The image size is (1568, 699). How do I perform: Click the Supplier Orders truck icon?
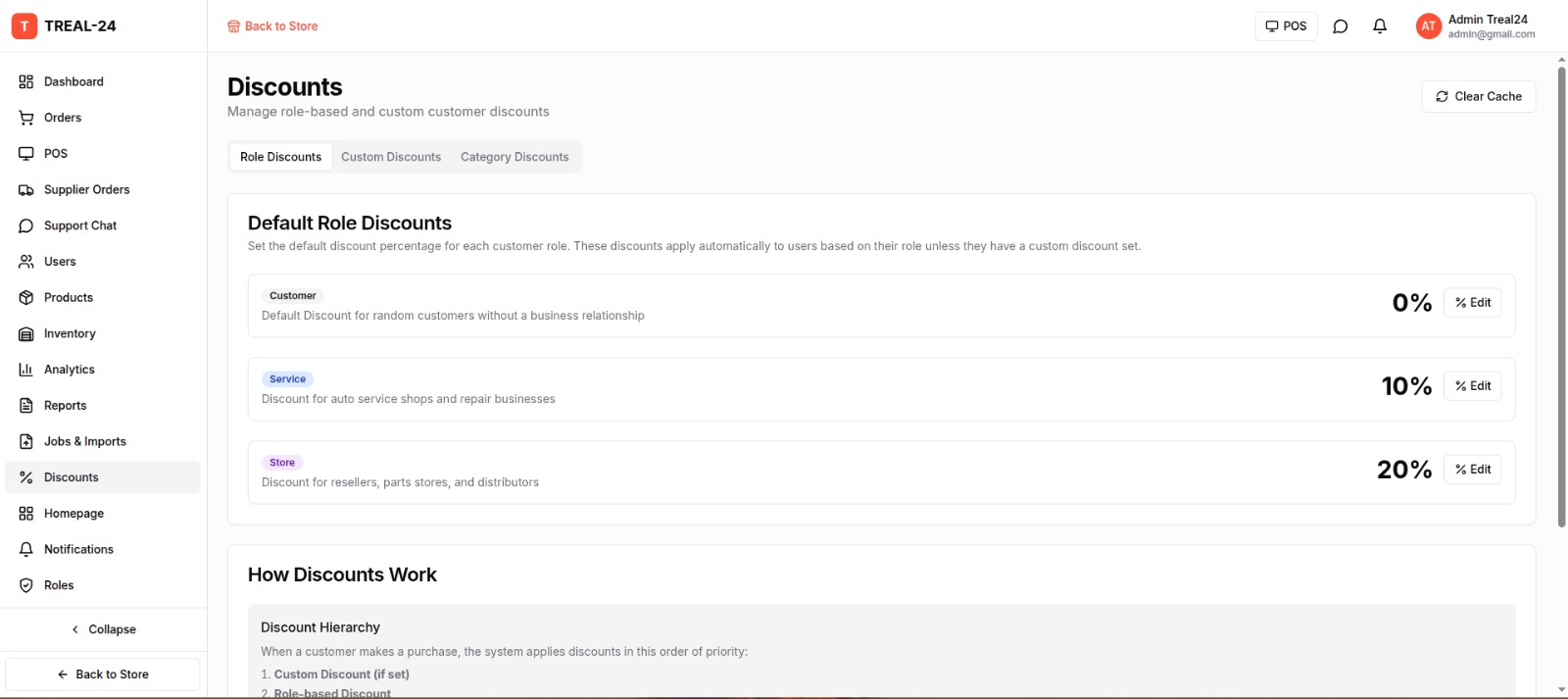[26, 190]
